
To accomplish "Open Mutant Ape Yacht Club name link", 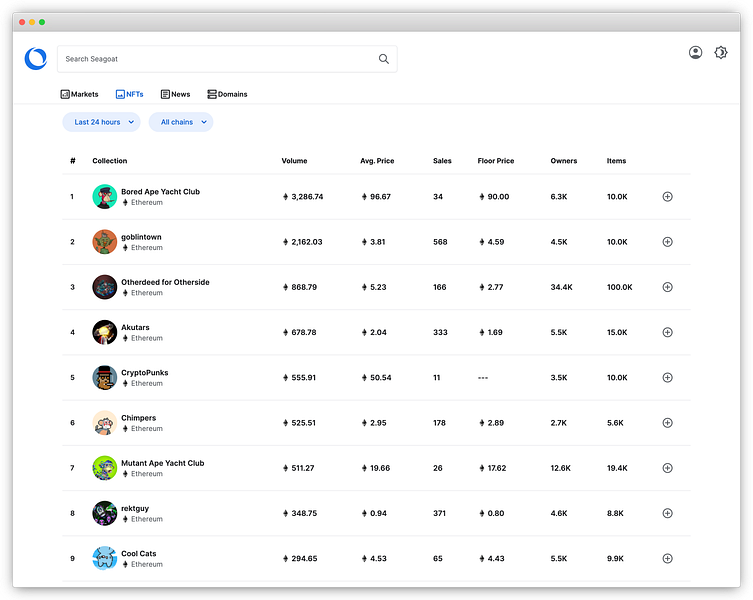I will point(162,463).
